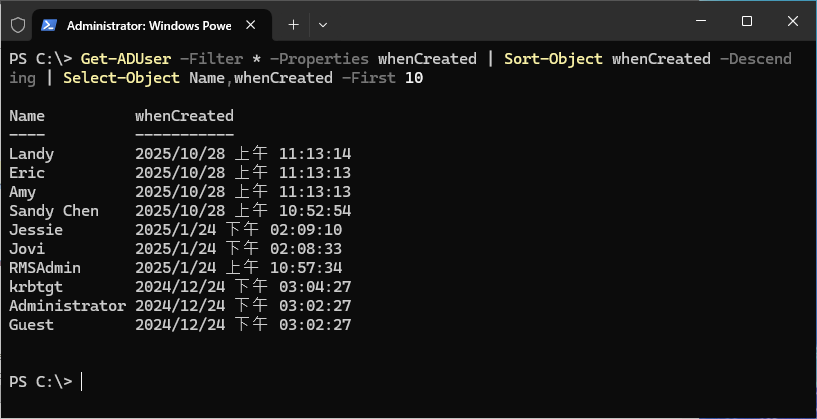
Task: Expand the new tab dropdown chevron
Action: tap(322, 22)
